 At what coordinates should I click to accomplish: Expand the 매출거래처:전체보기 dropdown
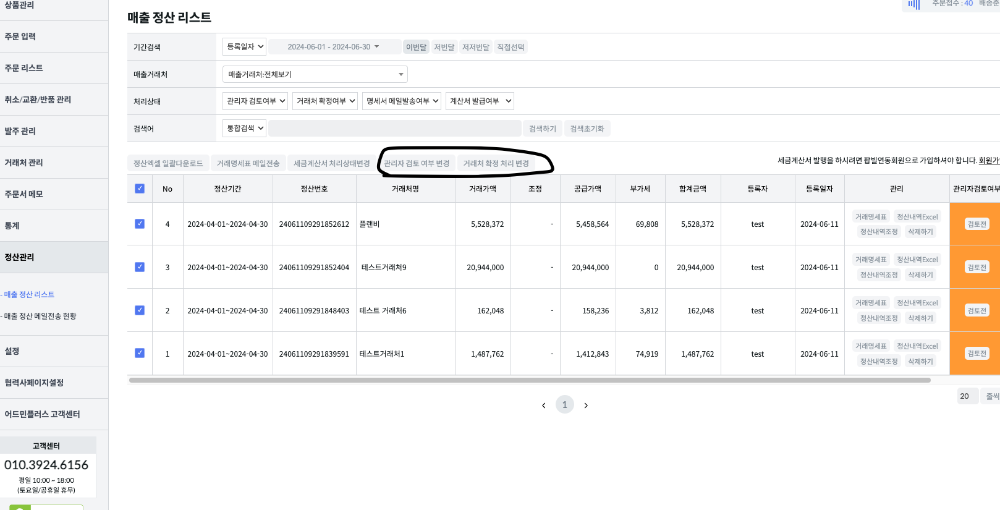pyautogui.click(x=315, y=74)
